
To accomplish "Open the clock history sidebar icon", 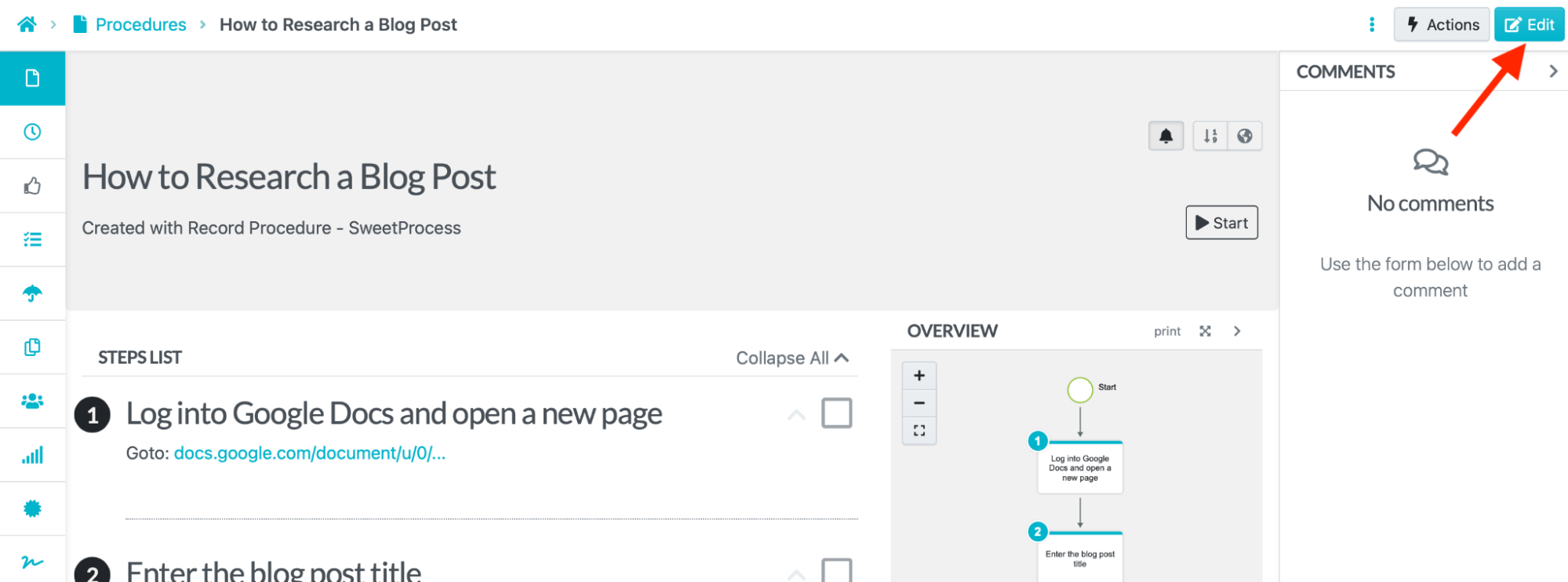I will [x=32, y=132].
